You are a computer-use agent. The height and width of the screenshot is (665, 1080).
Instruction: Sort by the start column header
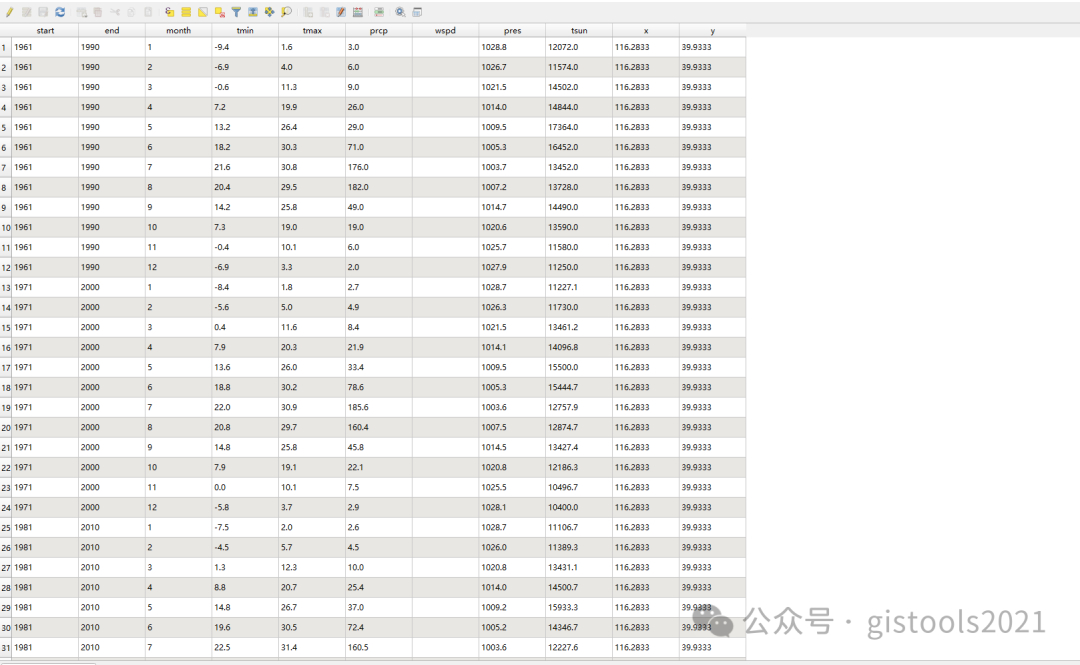[x=45, y=30]
